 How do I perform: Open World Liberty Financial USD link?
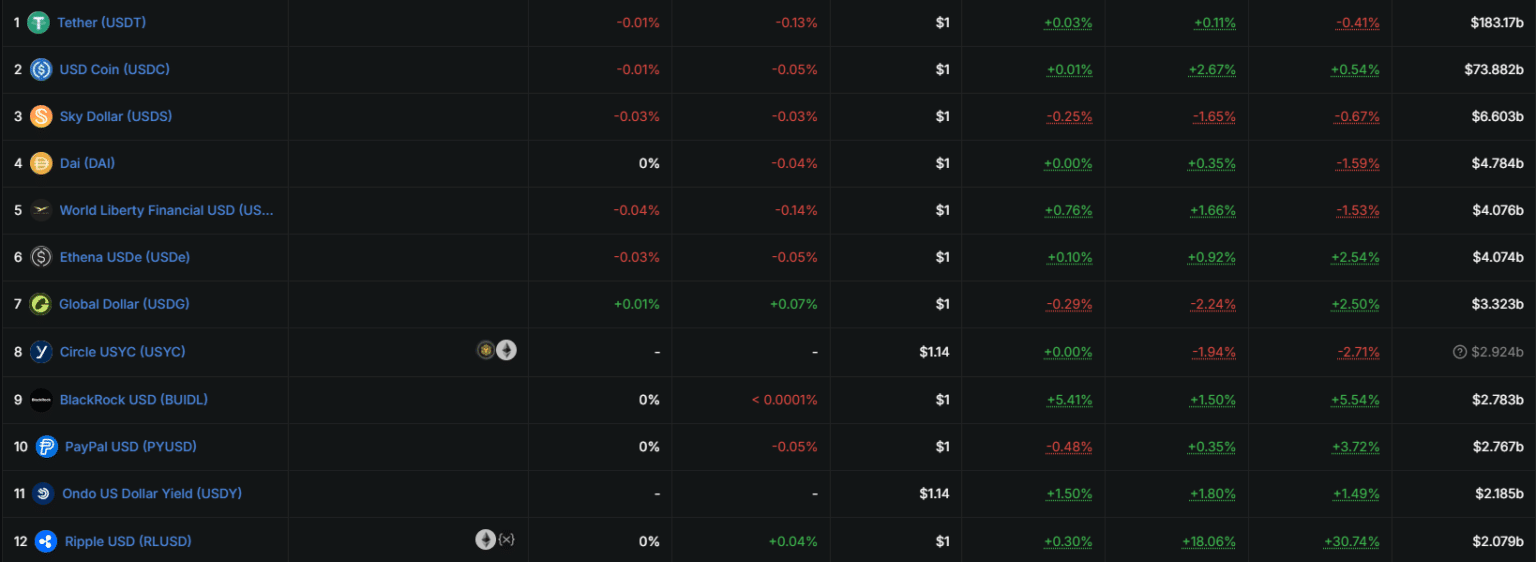pyautogui.click(x=166, y=210)
